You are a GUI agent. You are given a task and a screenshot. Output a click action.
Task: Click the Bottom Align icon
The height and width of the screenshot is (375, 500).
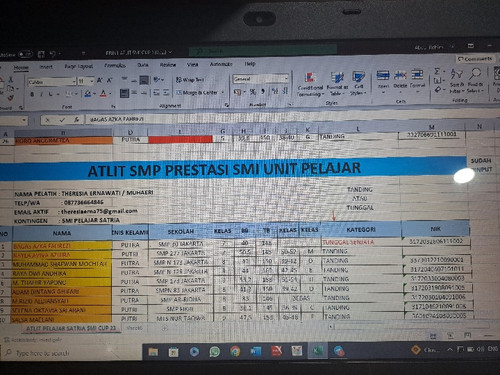(144, 80)
